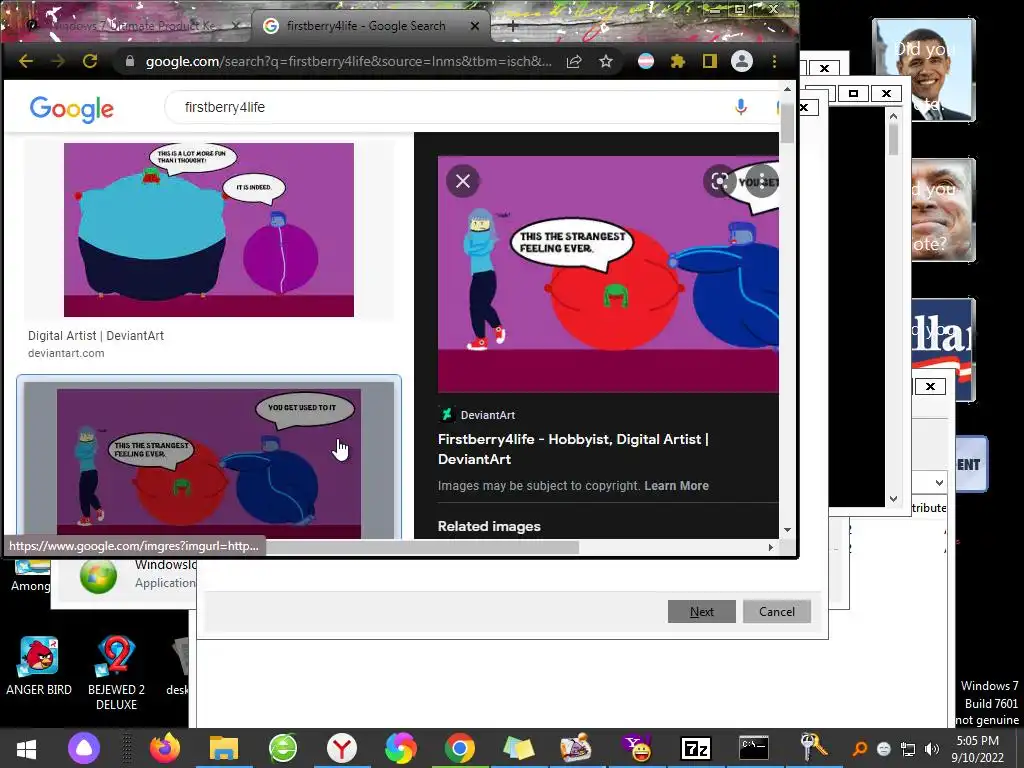This screenshot has height=768, width=1024.
Task: Click the Related images heading
Action: click(x=489, y=526)
